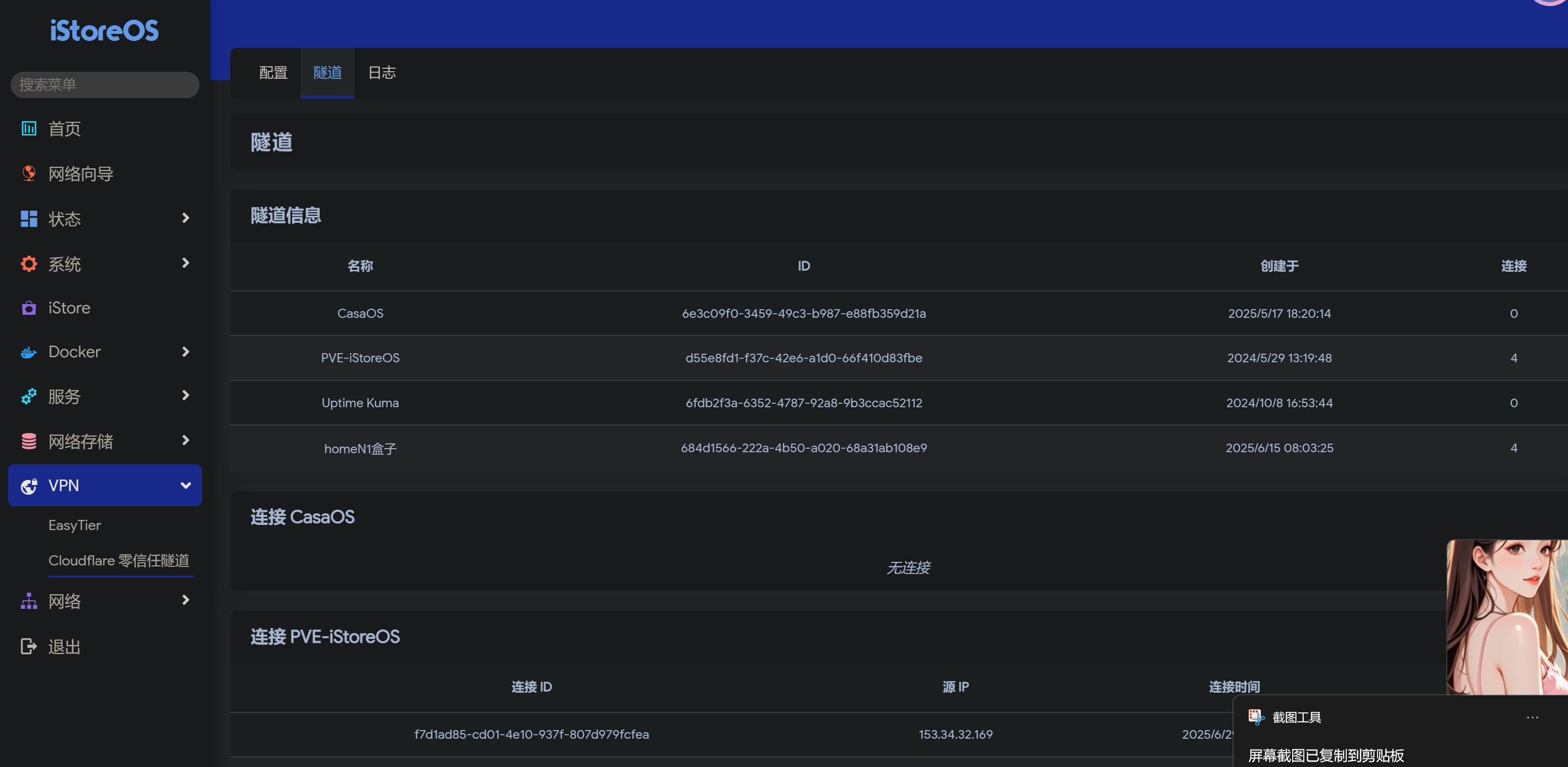Open Cloudflare 零信任隧道 submenu link

tap(119, 560)
